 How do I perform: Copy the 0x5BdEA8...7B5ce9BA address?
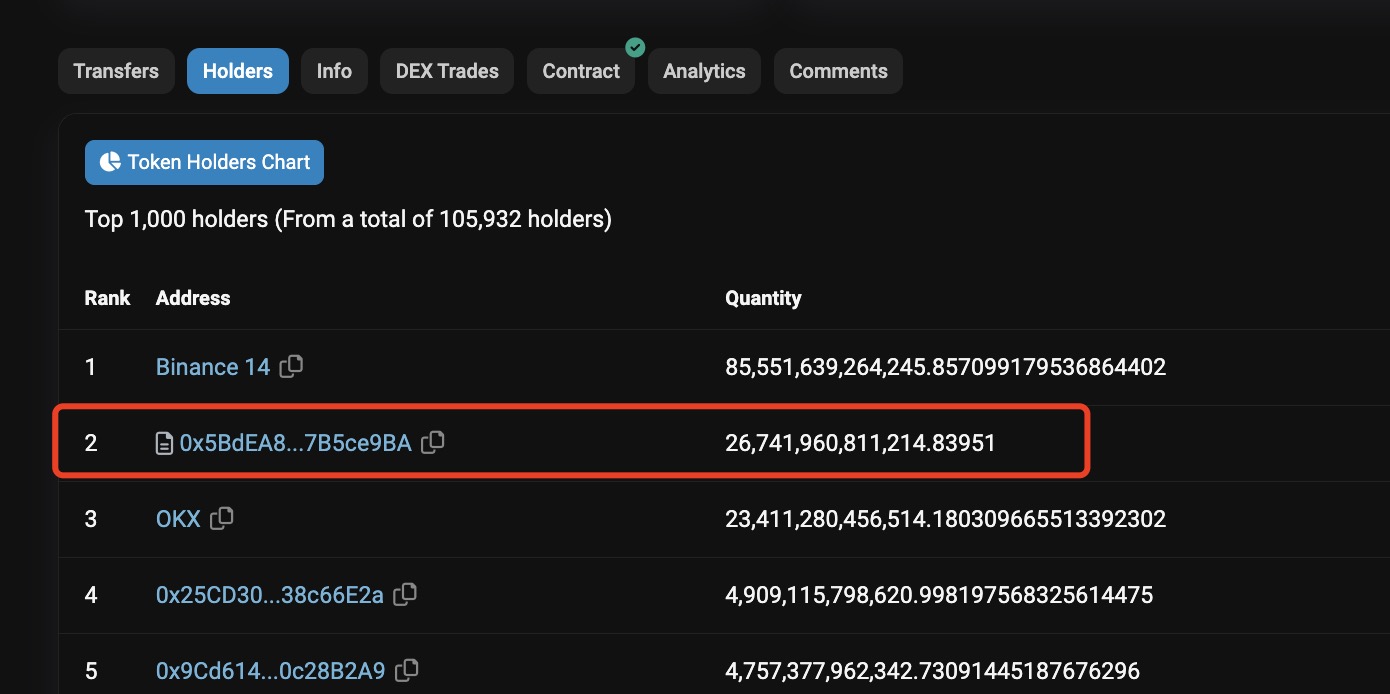coord(433,443)
